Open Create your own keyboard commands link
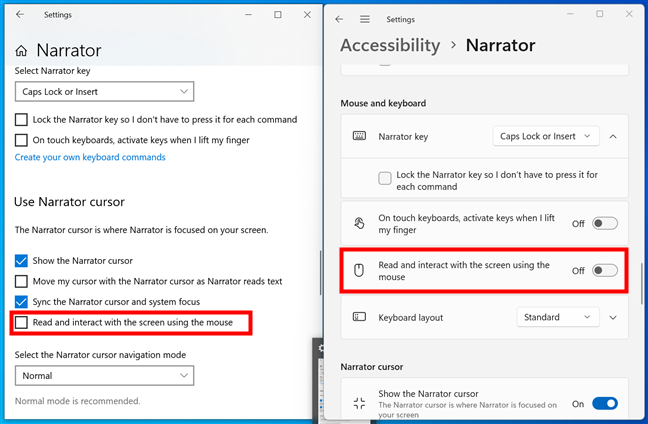 pos(90,157)
